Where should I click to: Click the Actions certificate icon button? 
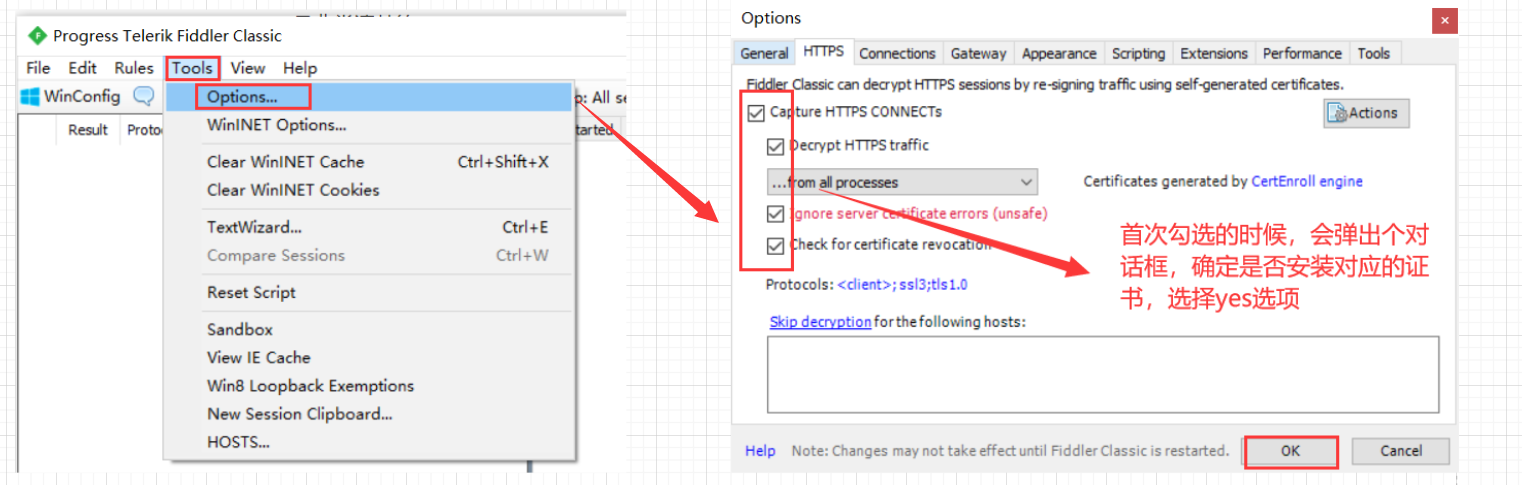[x=1366, y=113]
